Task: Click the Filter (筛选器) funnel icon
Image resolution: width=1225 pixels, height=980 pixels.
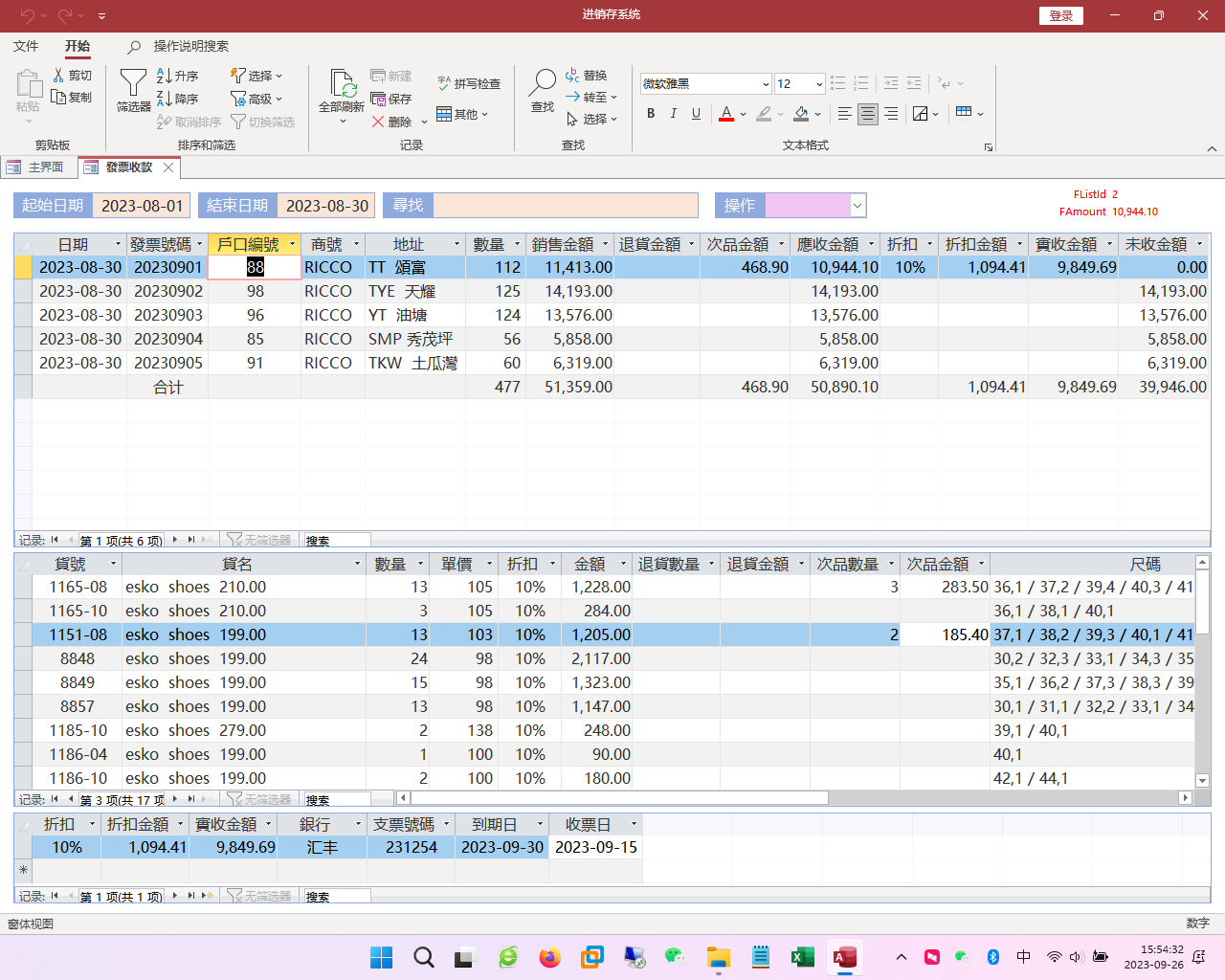Action: point(133,84)
